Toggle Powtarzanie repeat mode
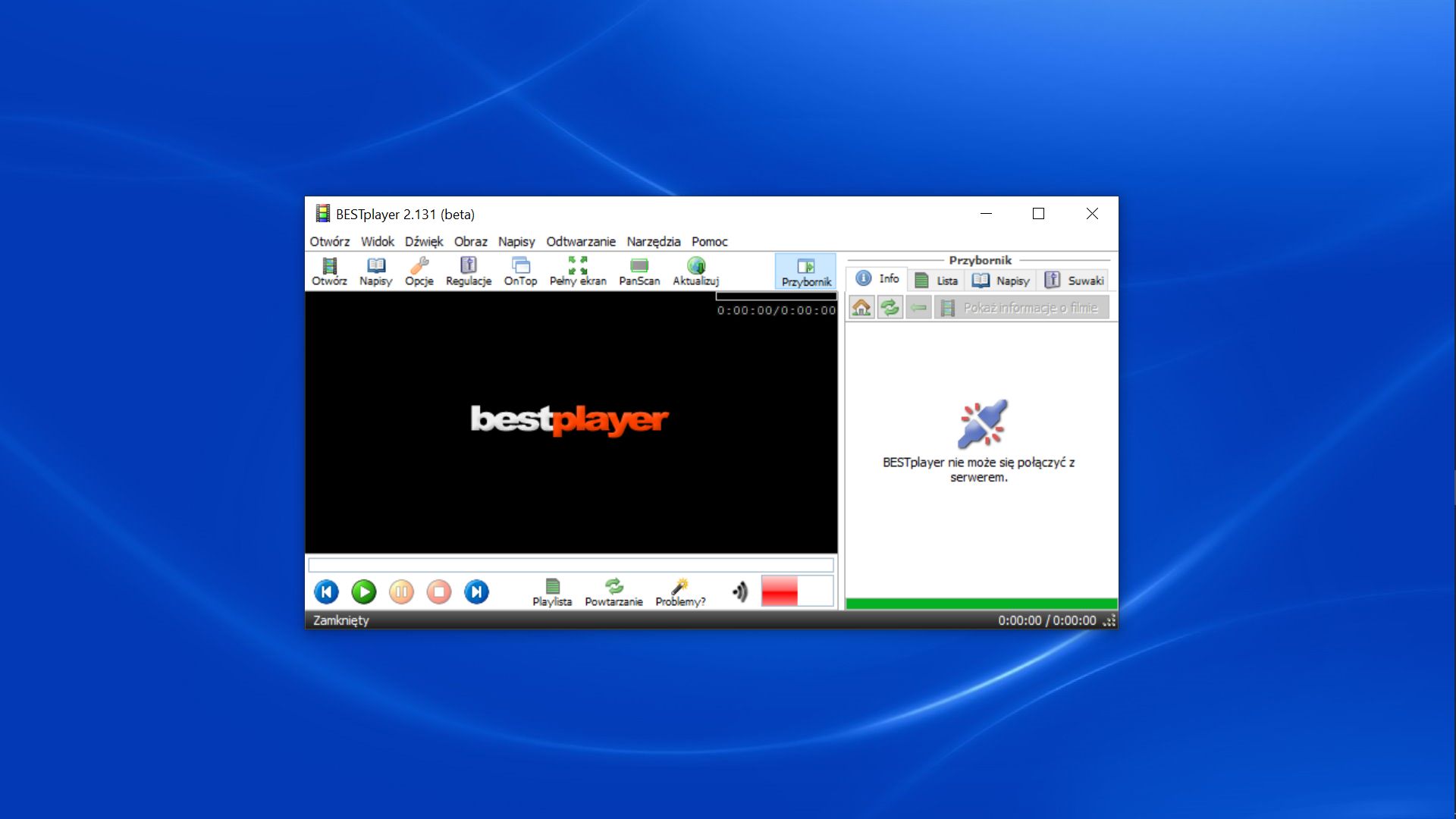Image resolution: width=1456 pixels, height=819 pixels. (613, 591)
